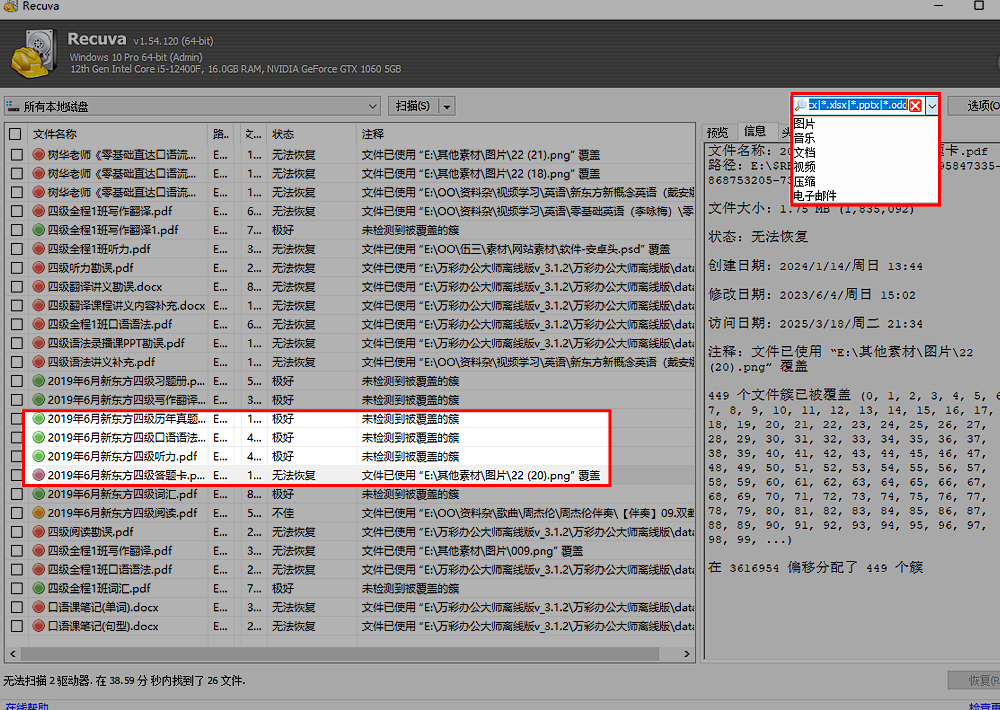
Task: Tick the checkbox for 四级翻译讲义勘误.docx
Action: pos(17,286)
